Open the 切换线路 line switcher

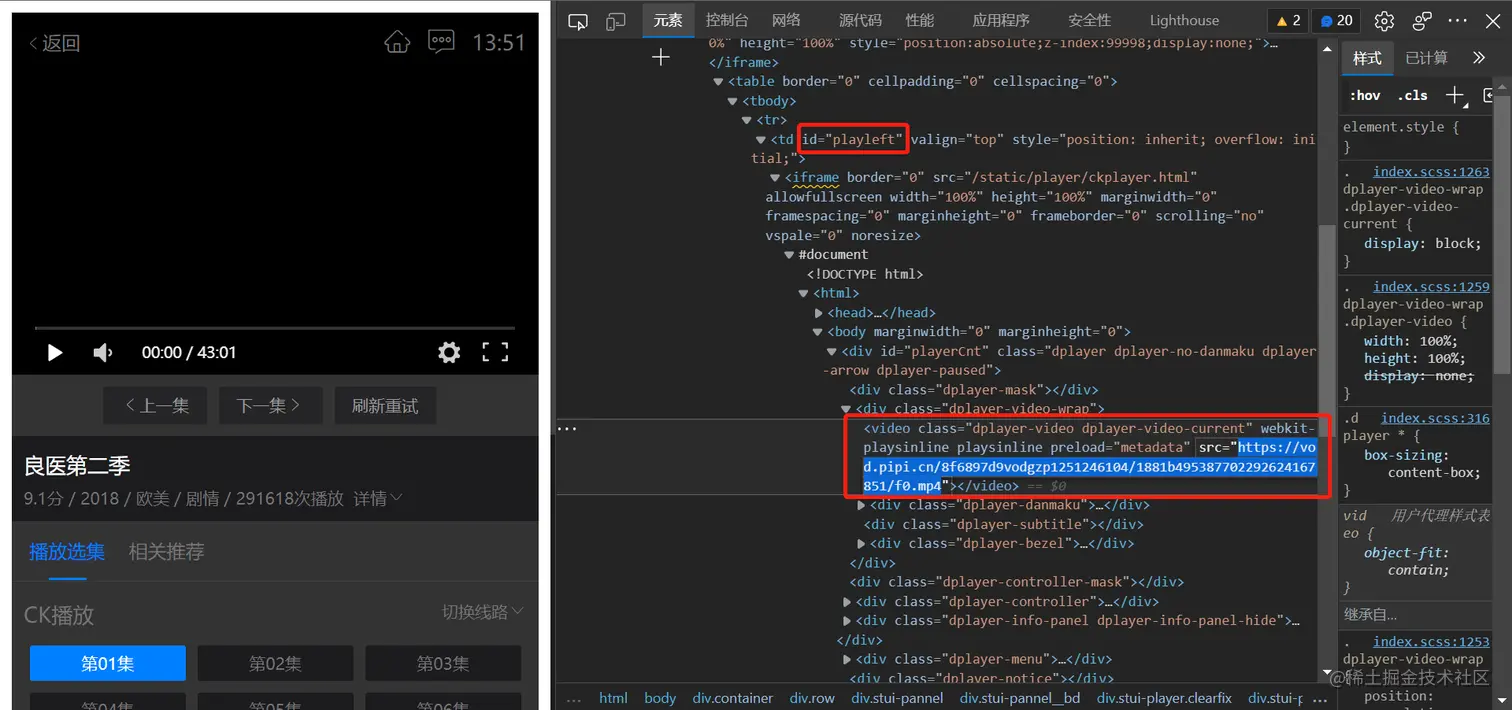tap(481, 611)
